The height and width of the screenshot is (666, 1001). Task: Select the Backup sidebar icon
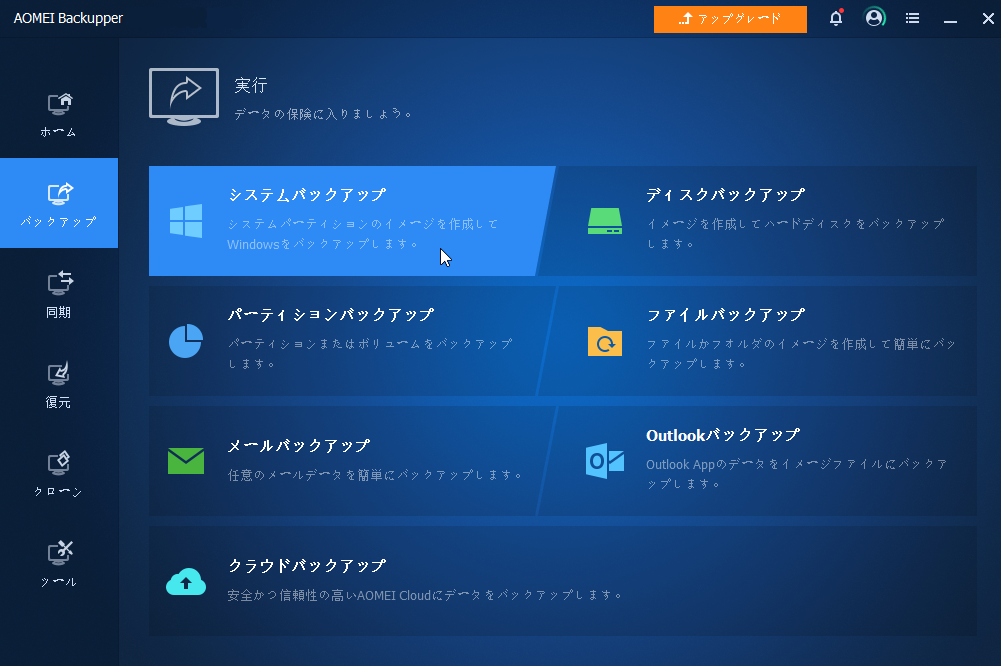(x=59, y=194)
